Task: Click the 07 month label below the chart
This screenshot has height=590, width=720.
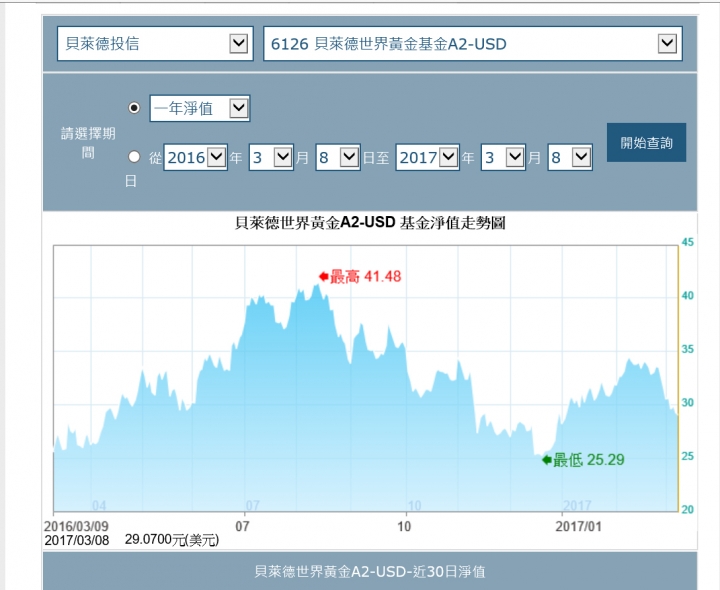Action: pyautogui.click(x=242, y=525)
